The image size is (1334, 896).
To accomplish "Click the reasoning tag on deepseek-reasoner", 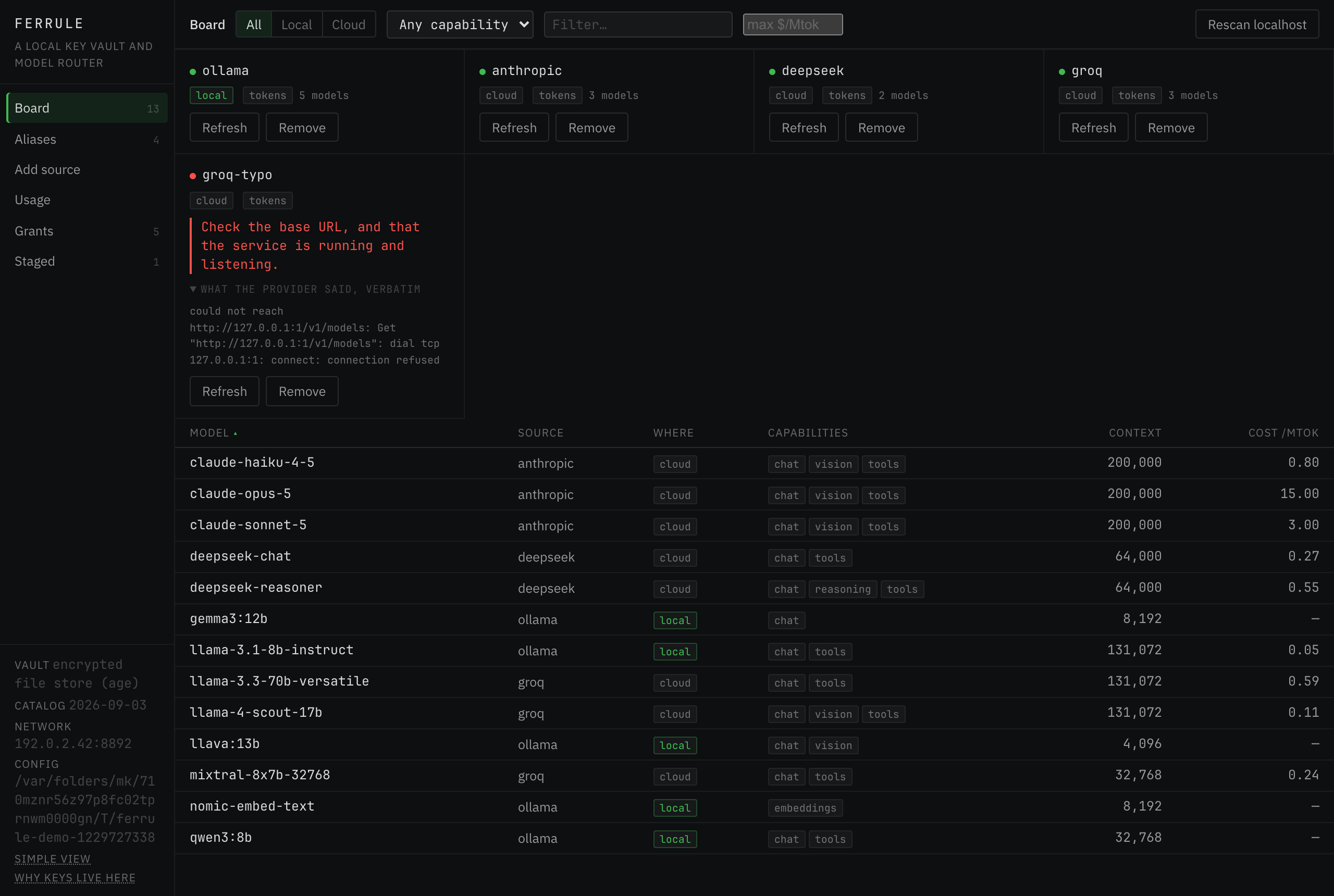I will (x=843, y=589).
